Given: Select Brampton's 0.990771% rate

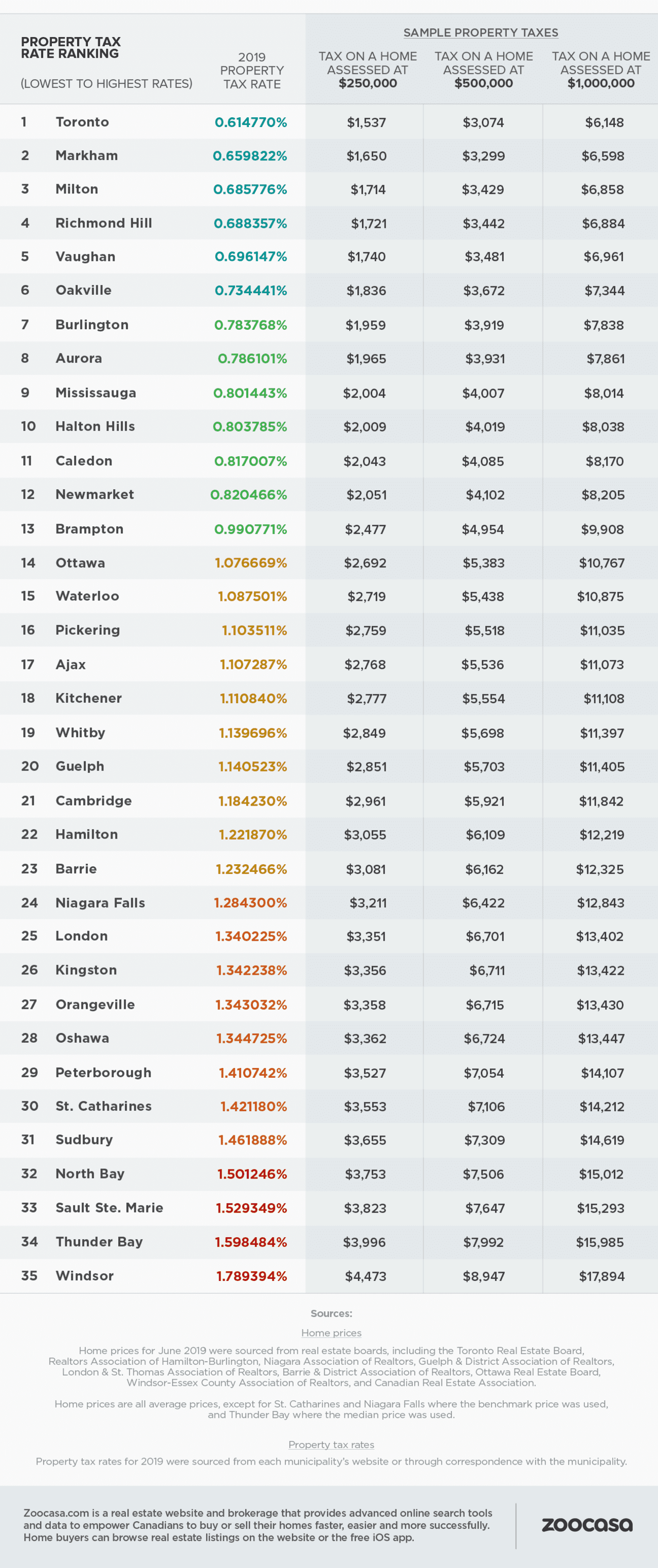Looking at the screenshot, I should (250, 529).
